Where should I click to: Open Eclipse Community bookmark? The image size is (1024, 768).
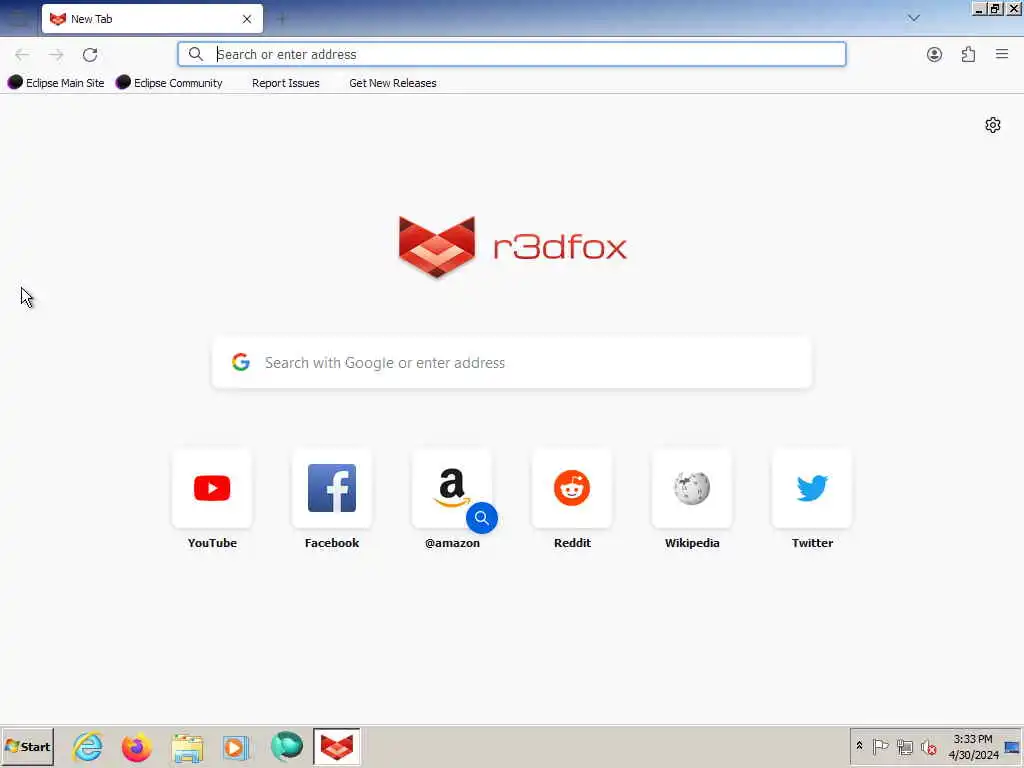169,83
